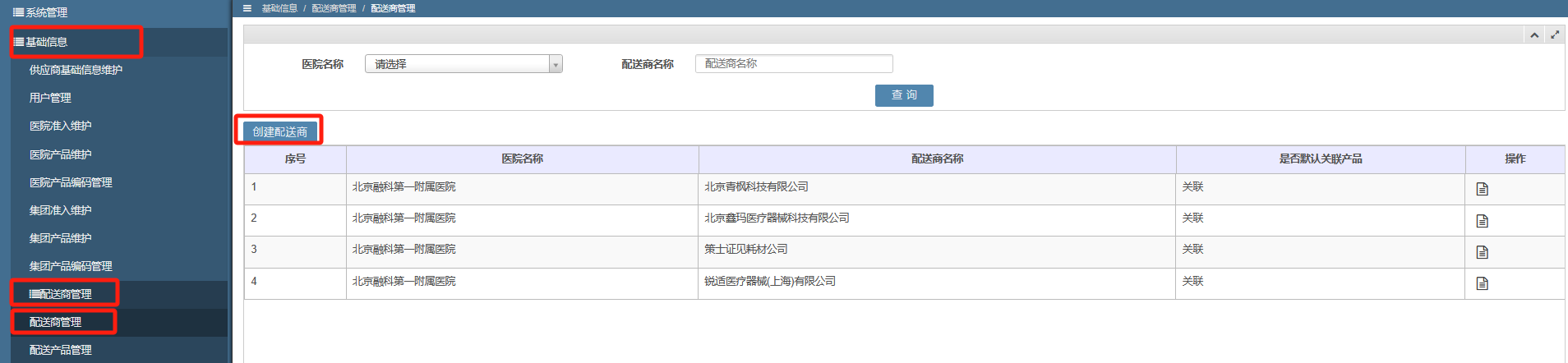
Task: Click the 是否默认关联产品 column header
Action: pos(1321,159)
